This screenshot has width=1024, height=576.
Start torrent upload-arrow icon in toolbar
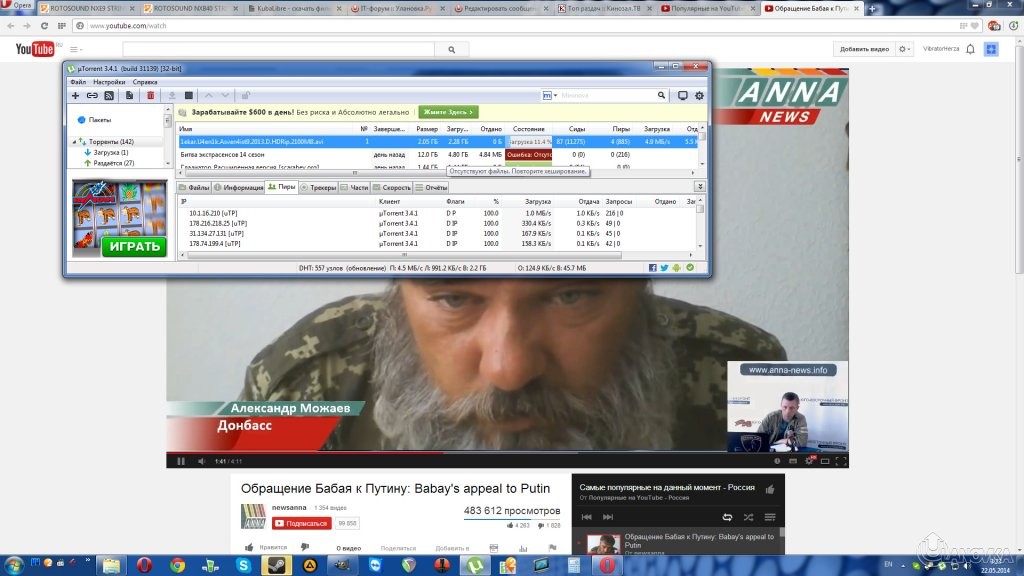(x=172, y=95)
